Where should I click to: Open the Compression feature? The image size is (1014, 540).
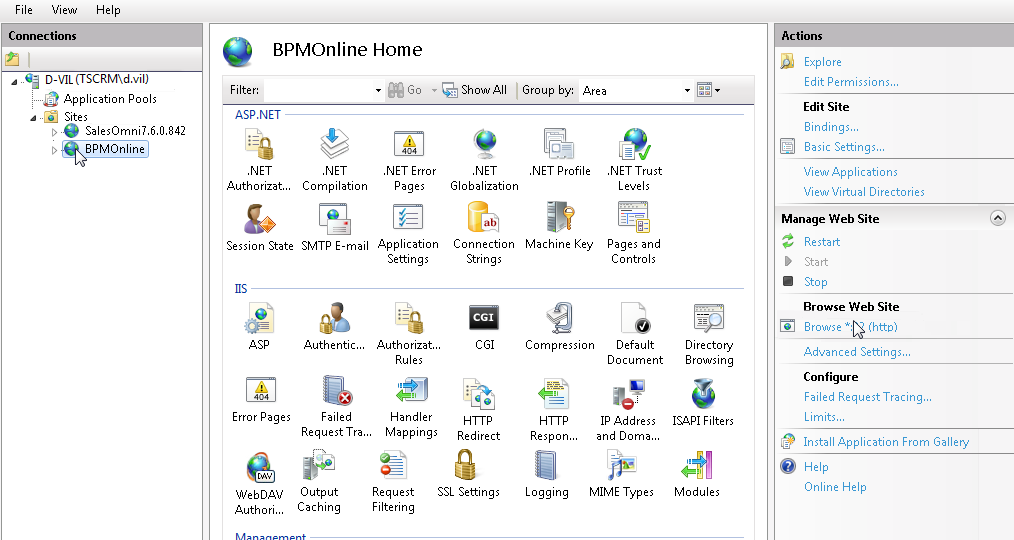coord(559,327)
